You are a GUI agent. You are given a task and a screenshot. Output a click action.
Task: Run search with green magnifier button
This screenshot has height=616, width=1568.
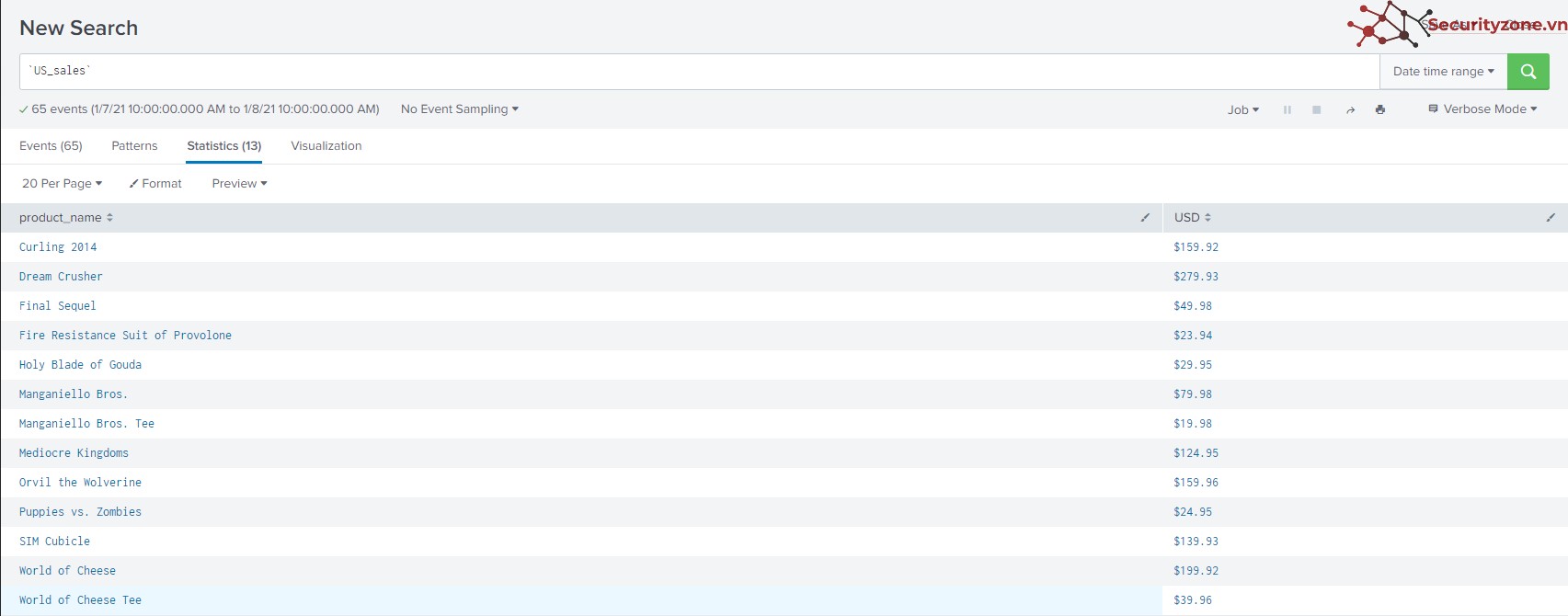1528,72
